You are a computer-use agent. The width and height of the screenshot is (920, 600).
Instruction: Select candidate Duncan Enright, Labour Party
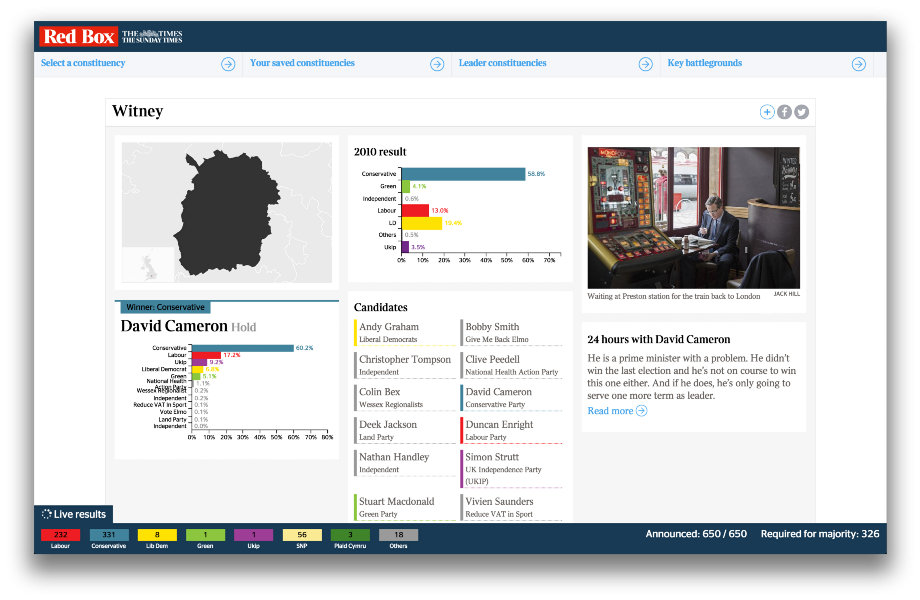[x=498, y=430]
